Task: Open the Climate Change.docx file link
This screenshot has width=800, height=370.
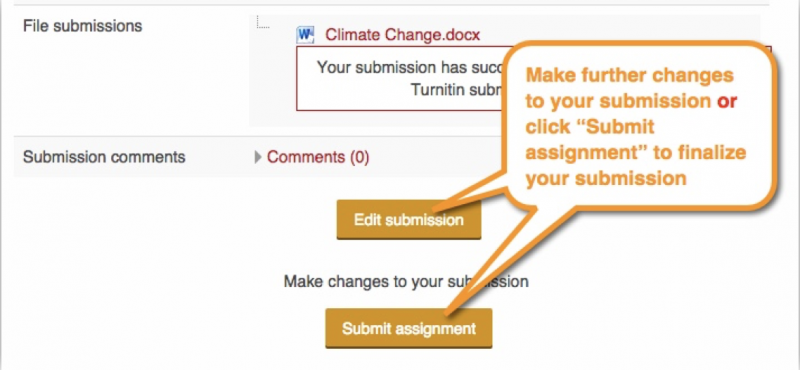Action: pos(403,35)
